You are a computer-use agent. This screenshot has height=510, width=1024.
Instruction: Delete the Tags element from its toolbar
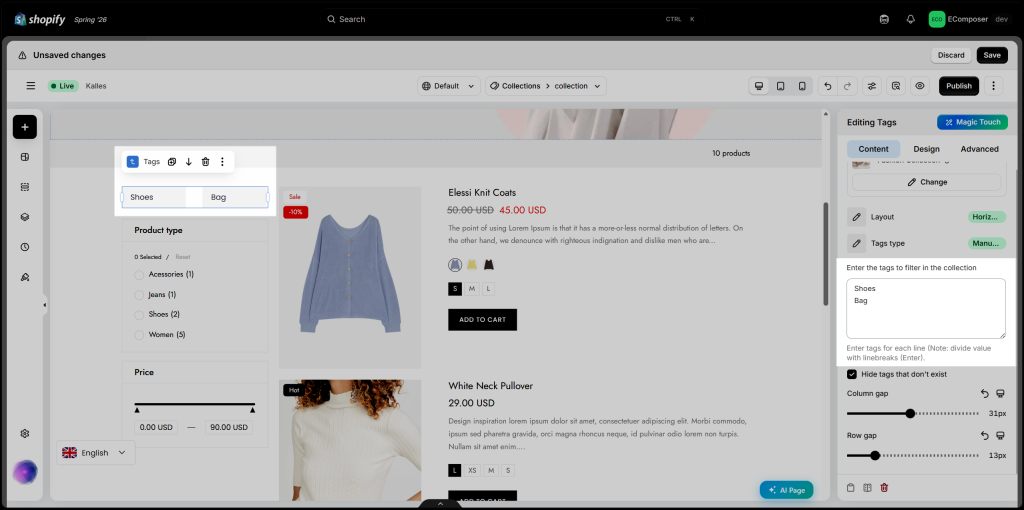[205, 161]
